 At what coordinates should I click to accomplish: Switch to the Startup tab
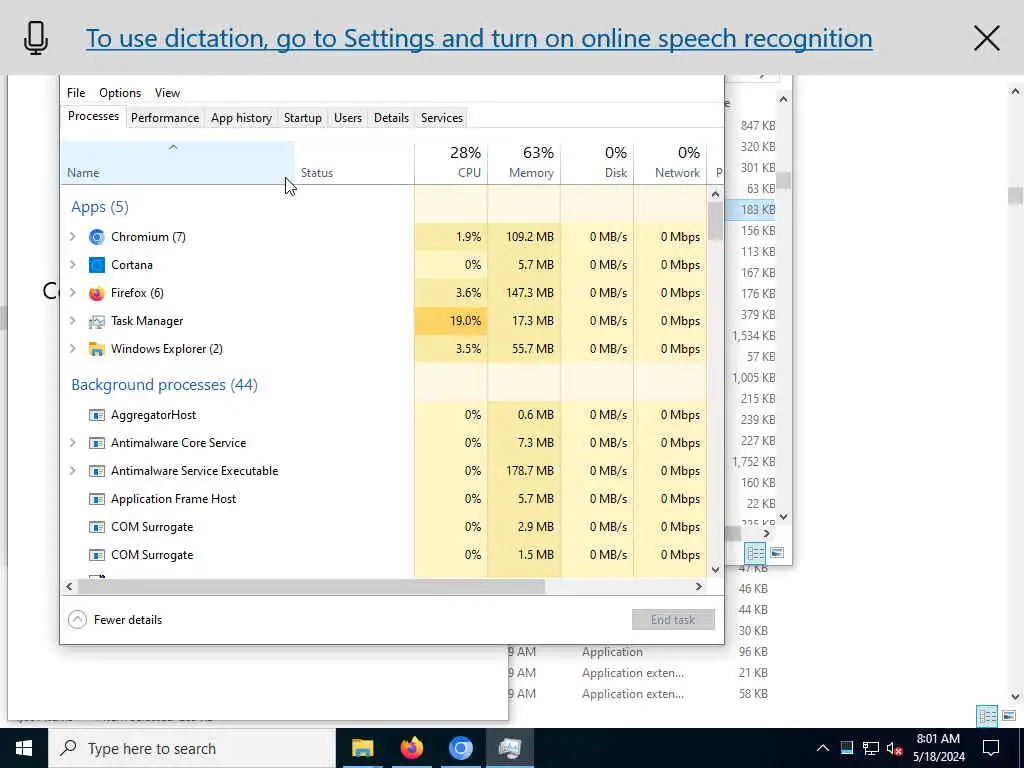(x=302, y=118)
